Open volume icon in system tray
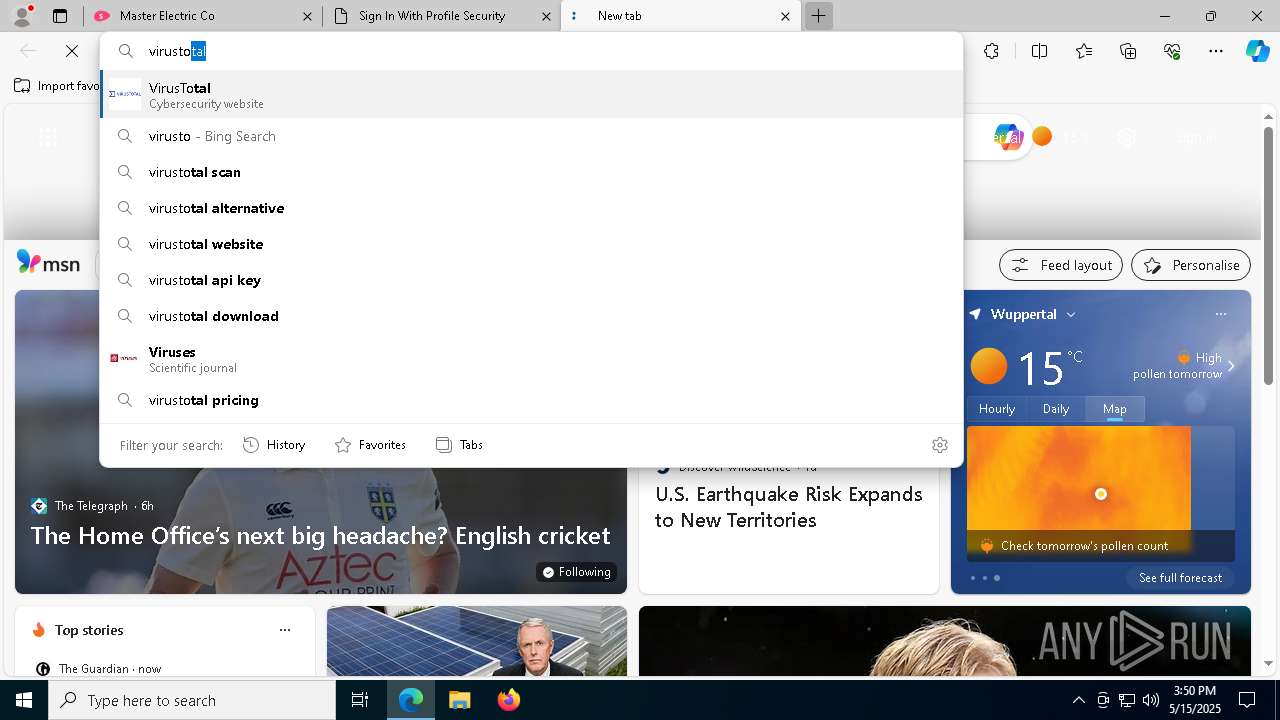Viewport: 1280px width, 720px height. (1150, 700)
